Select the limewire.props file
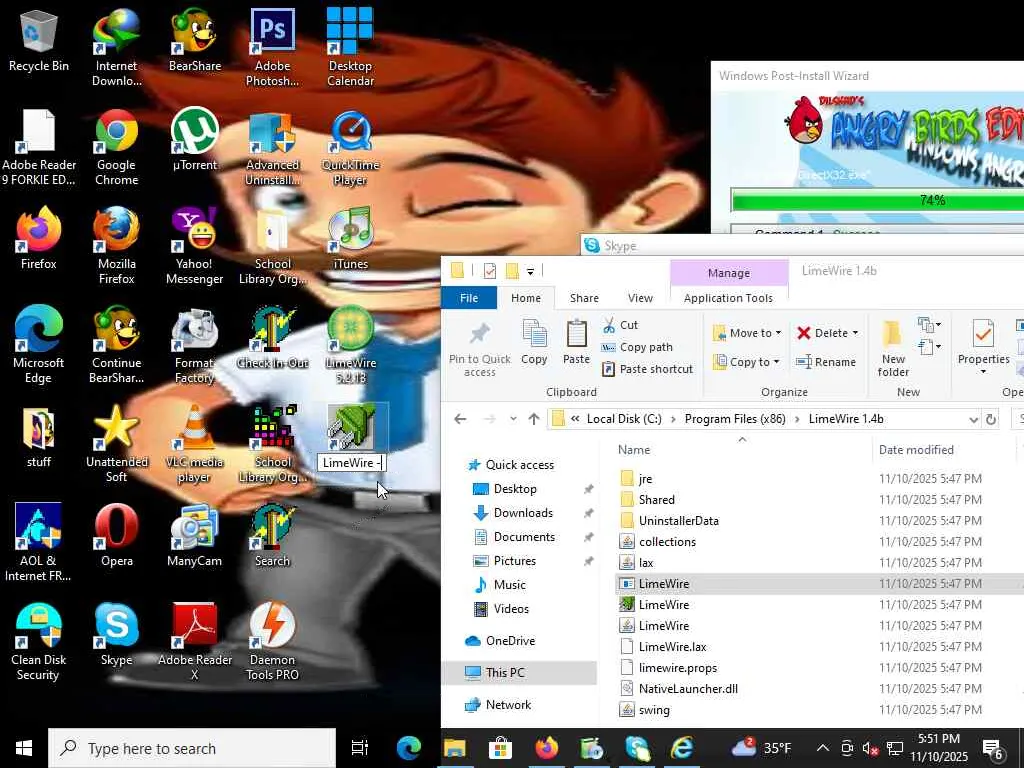1024x768 pixels. 677,667
